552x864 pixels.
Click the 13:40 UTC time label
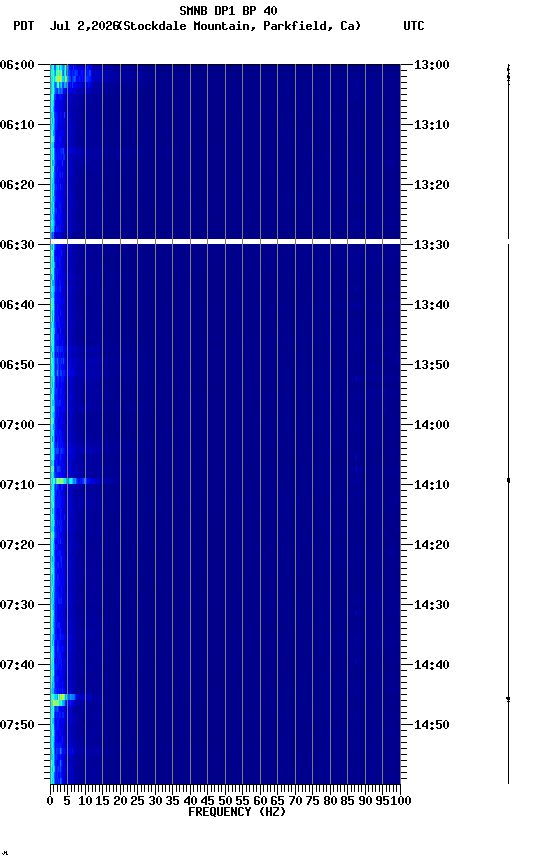pos(432,305)
